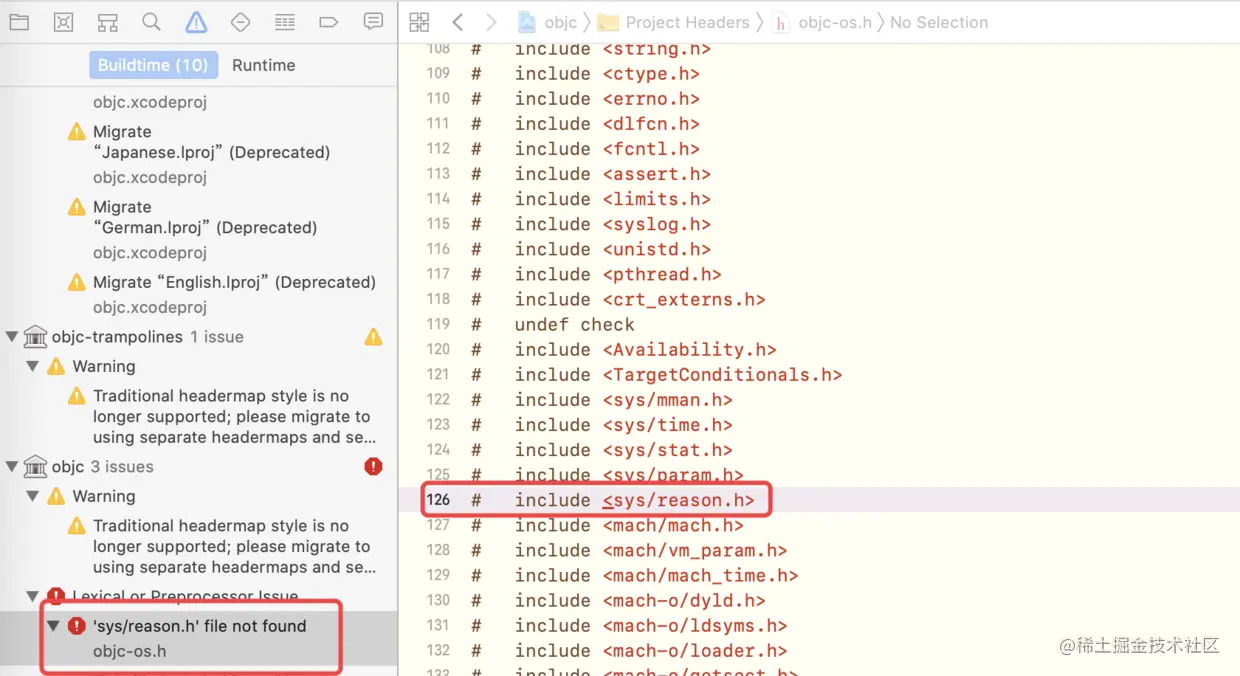Click the include <sys/stat.h> code line
The image size is (1240, 676).
[x=602, y=450]
